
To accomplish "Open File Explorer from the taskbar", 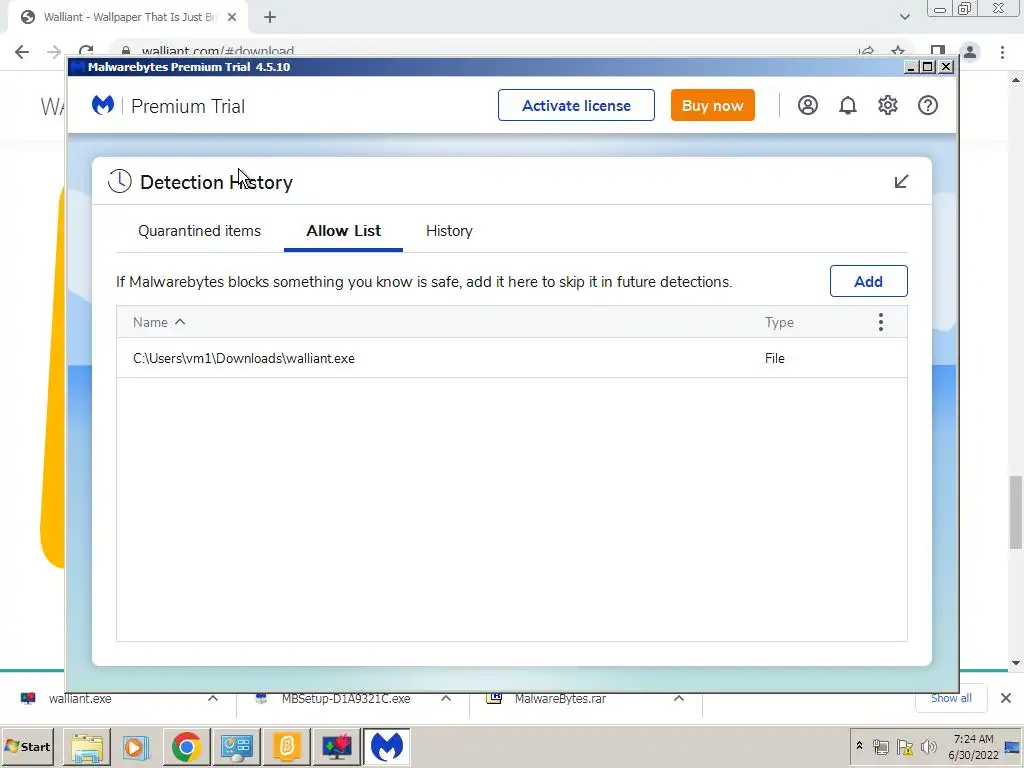I will (87, 746).
